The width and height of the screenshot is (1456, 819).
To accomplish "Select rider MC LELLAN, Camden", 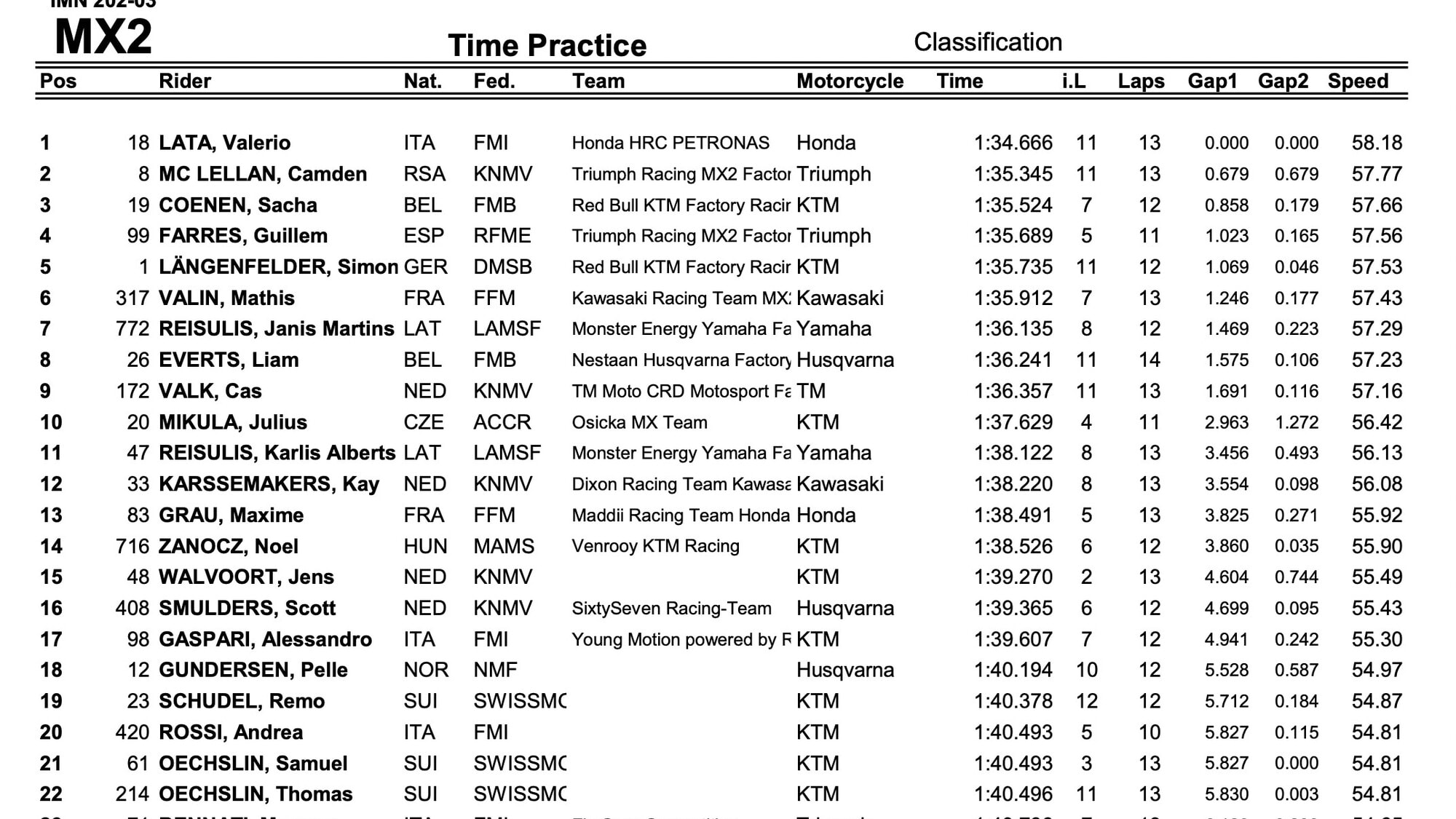I will pyautogui.click(x=263, y=174).
